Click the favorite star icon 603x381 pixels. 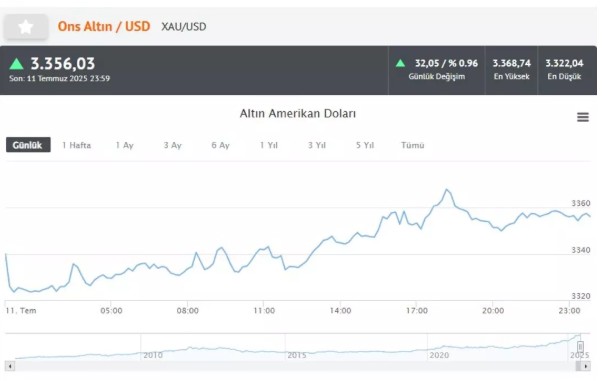pos(26,27)
